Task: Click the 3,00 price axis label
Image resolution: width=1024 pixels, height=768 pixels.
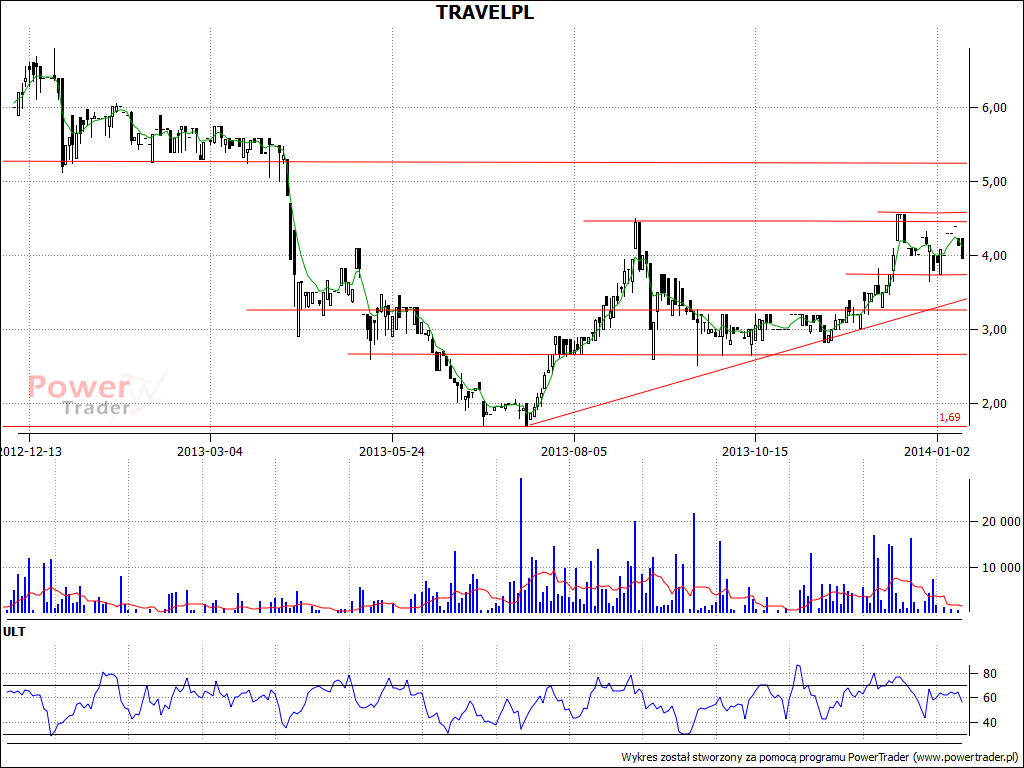Action: tap(994, 330)
